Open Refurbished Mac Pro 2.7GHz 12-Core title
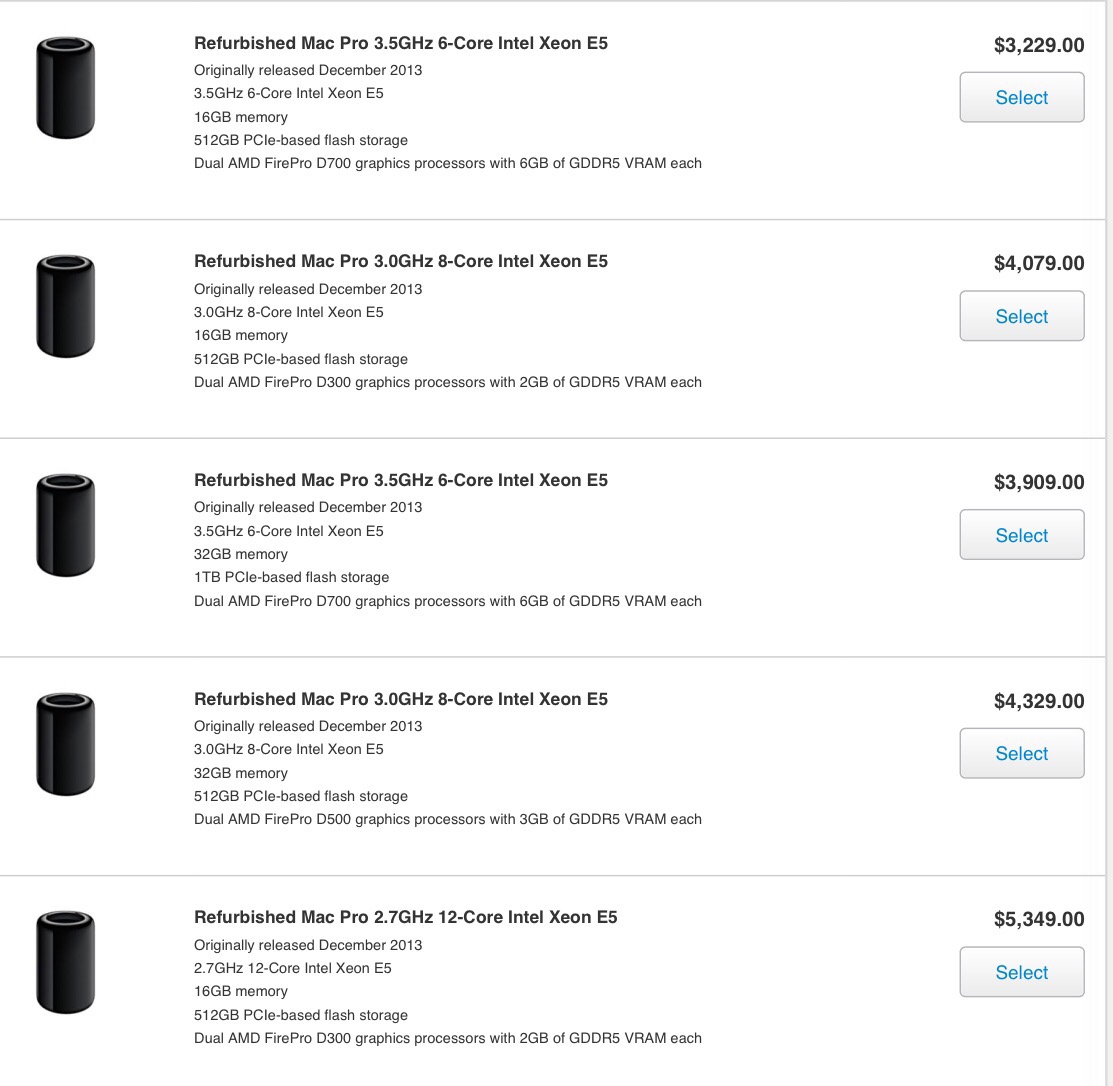1113x1086 pixels. coord(406,917)
